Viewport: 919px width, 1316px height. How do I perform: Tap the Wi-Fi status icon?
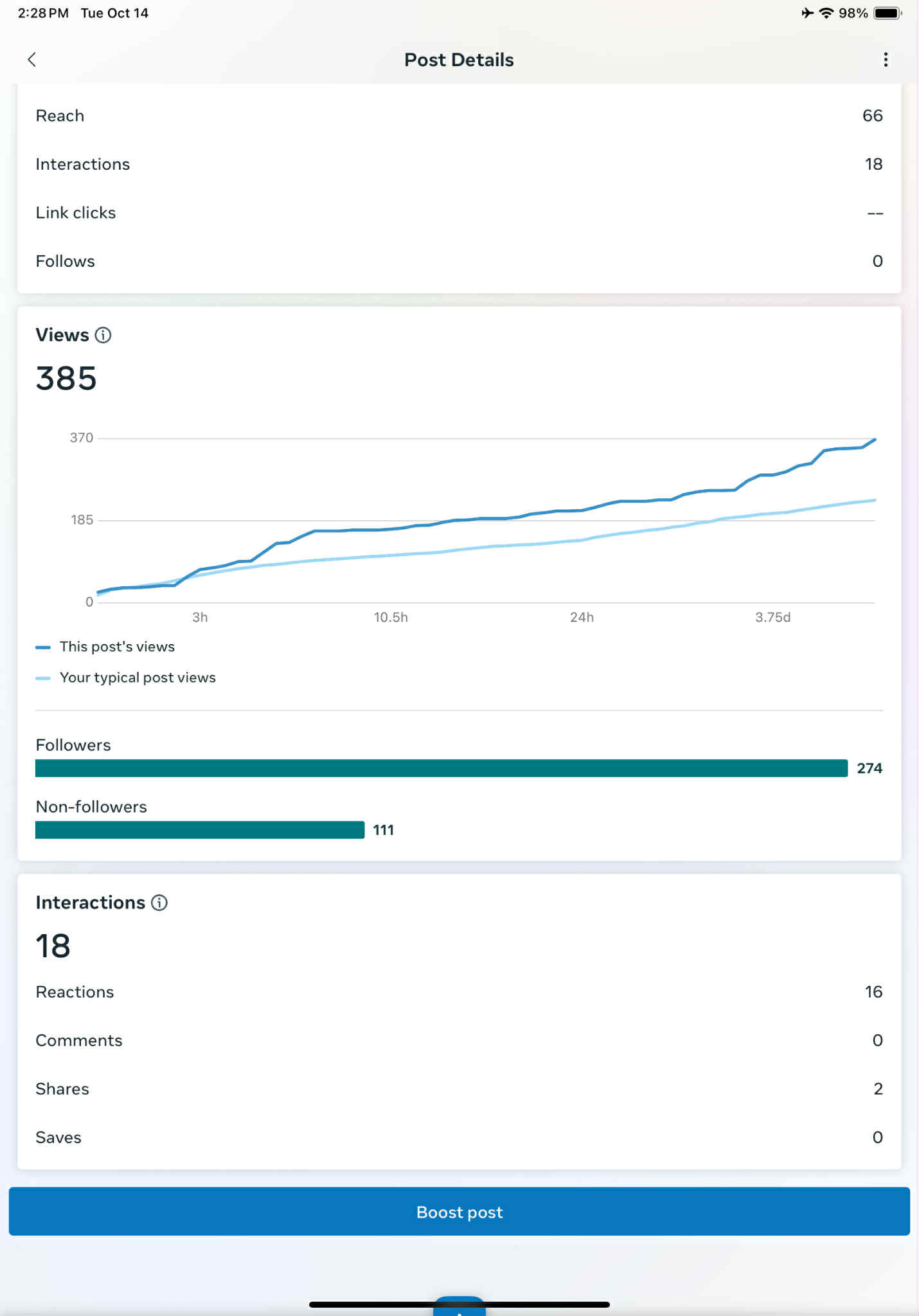click(826, 13)
